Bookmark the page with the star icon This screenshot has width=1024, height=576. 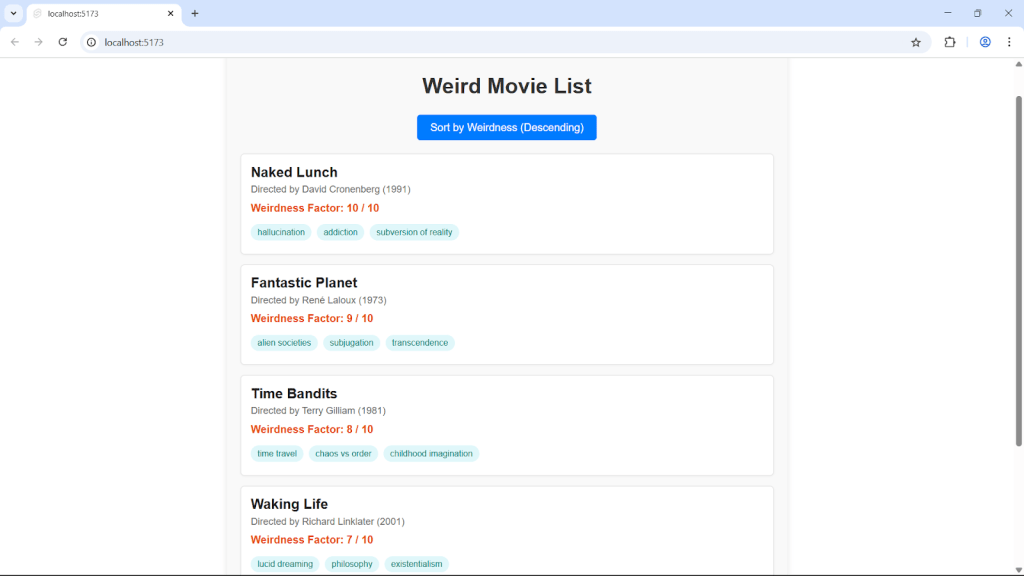point(916,42)
